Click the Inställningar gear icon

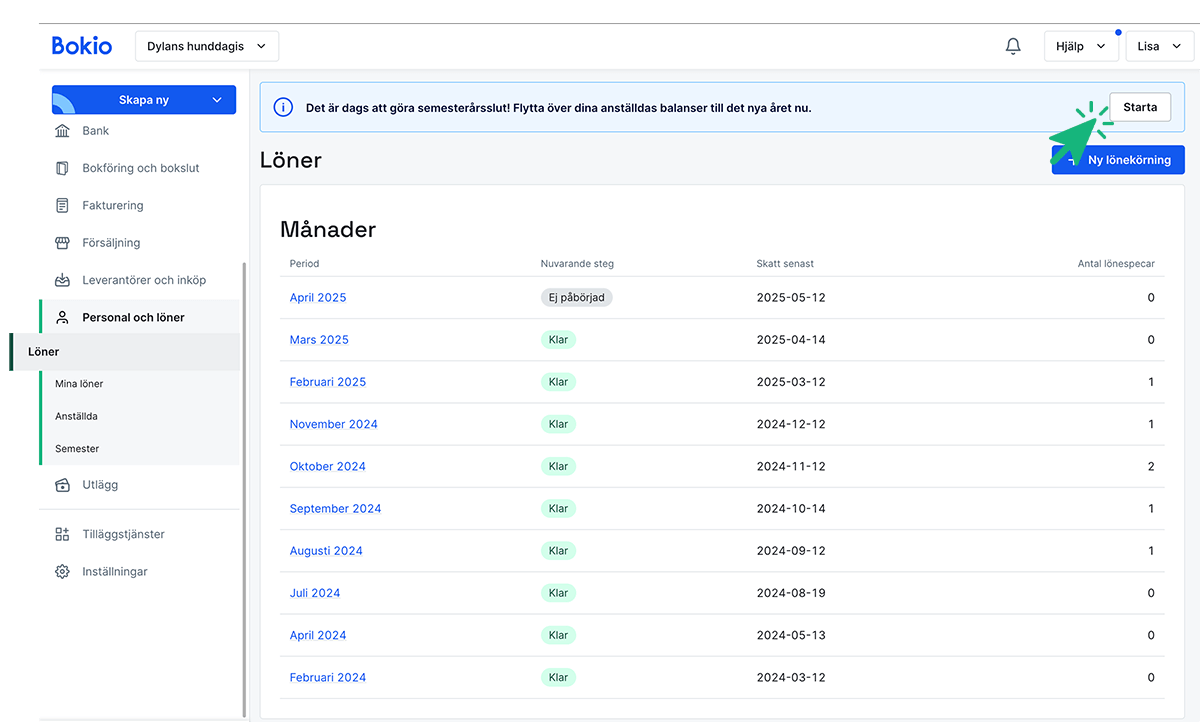click(63, 572)
